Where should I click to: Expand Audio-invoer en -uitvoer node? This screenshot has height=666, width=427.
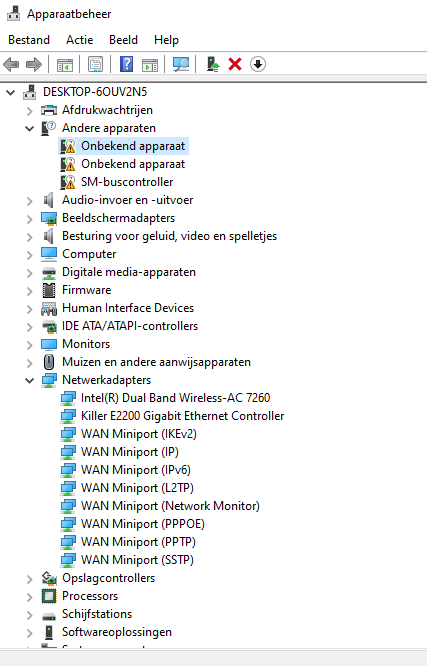point(29,200)
